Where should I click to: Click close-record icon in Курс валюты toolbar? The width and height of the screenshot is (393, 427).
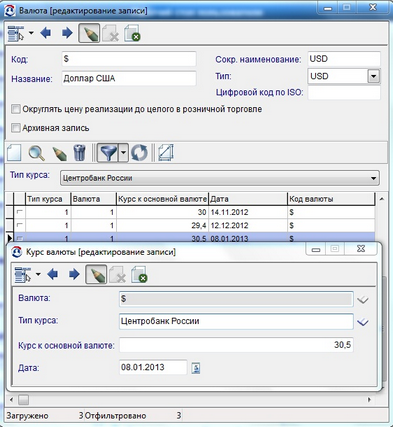(x=139, y=274)
